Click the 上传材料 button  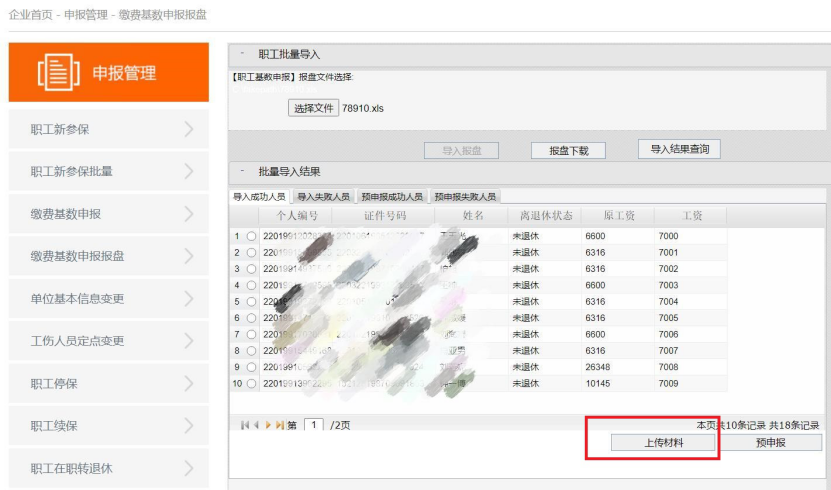[651, 442]
